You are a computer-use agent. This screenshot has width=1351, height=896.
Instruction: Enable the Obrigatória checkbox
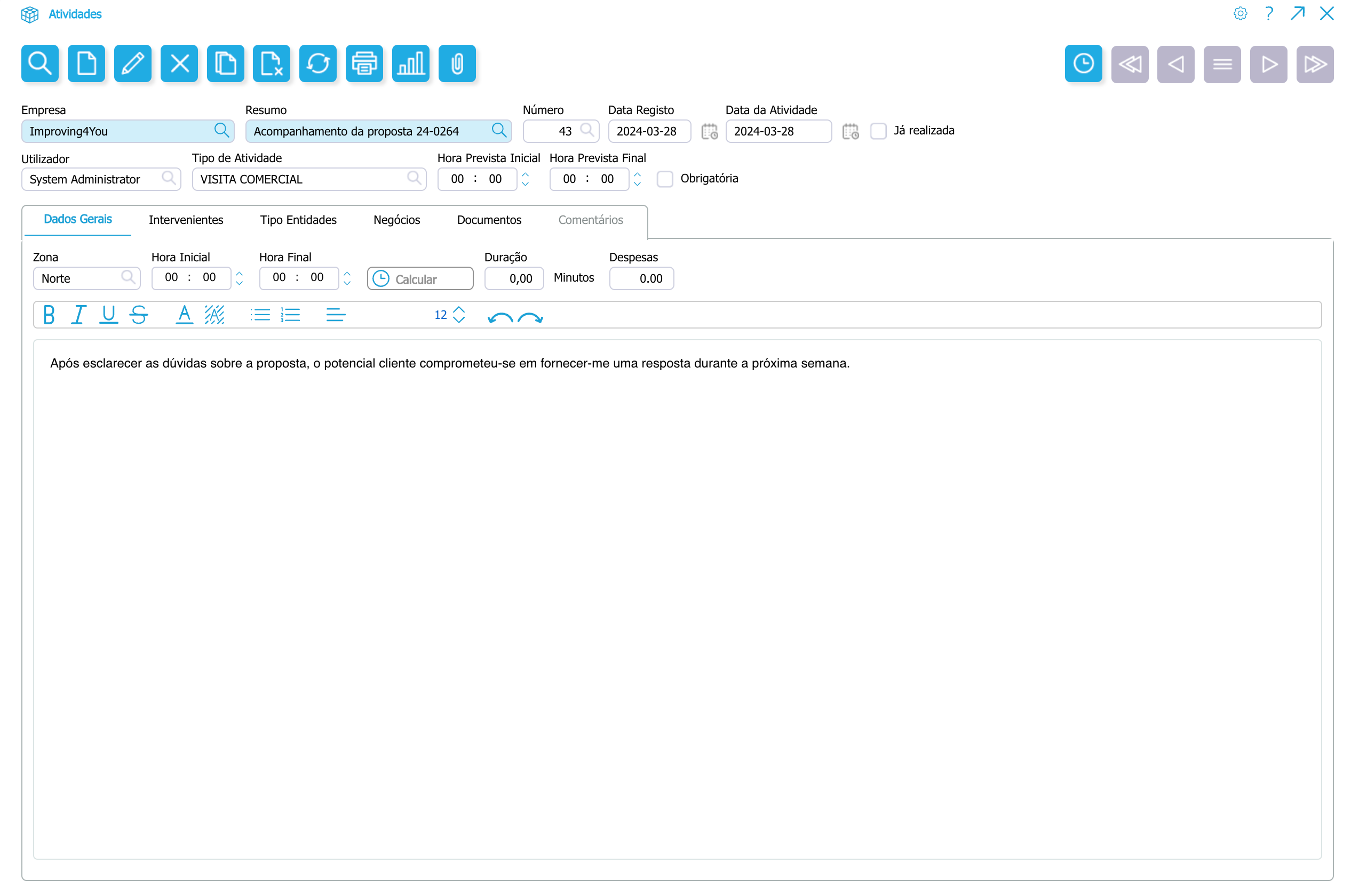tap(665, 179)
